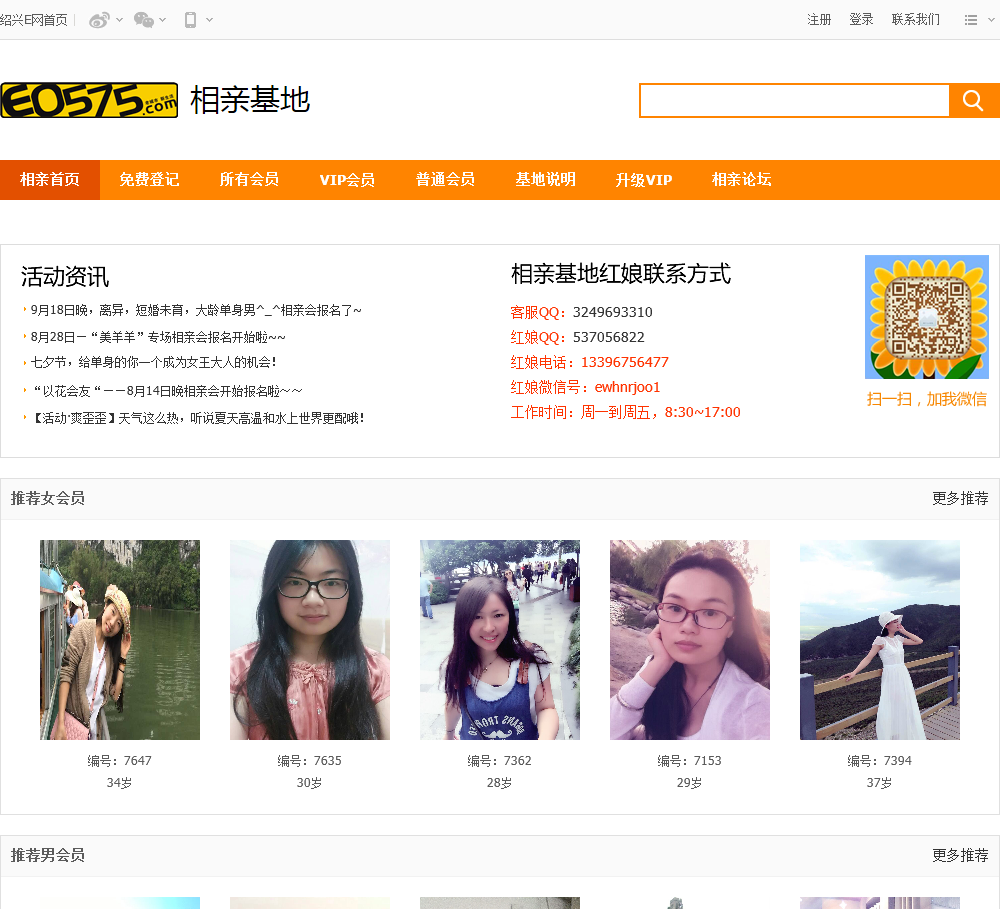Expand the WeChat dropdown arrow
The image size is (1000, 909).
coord(163,20)
